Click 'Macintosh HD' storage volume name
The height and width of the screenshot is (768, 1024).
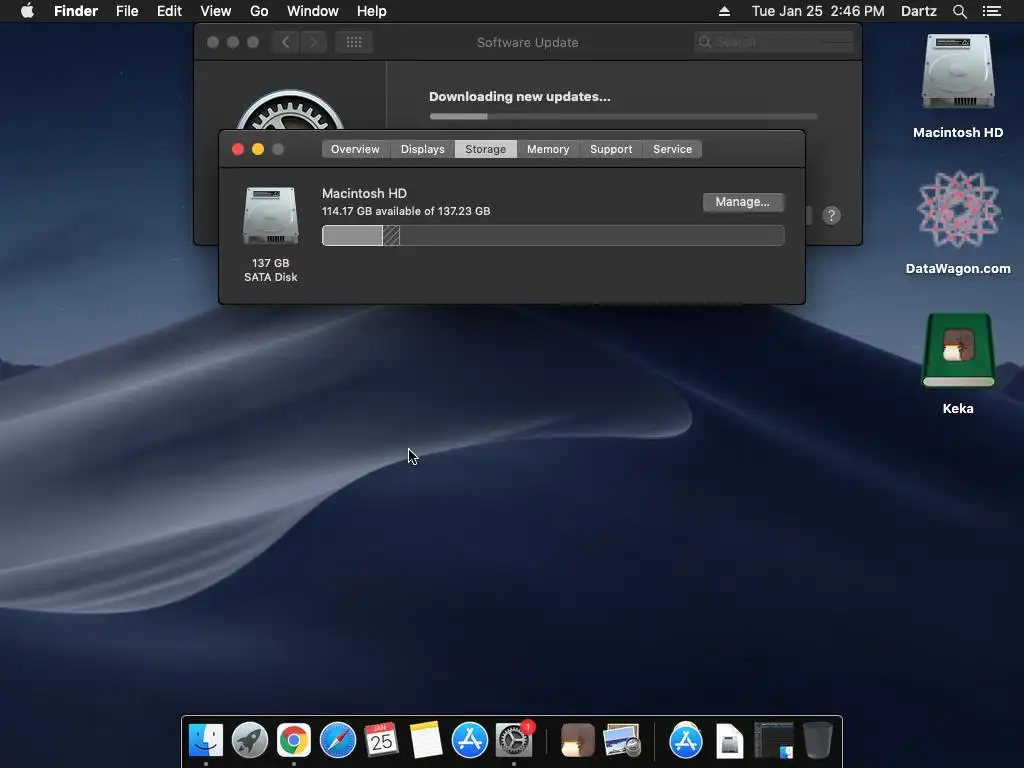click(364, 193)
